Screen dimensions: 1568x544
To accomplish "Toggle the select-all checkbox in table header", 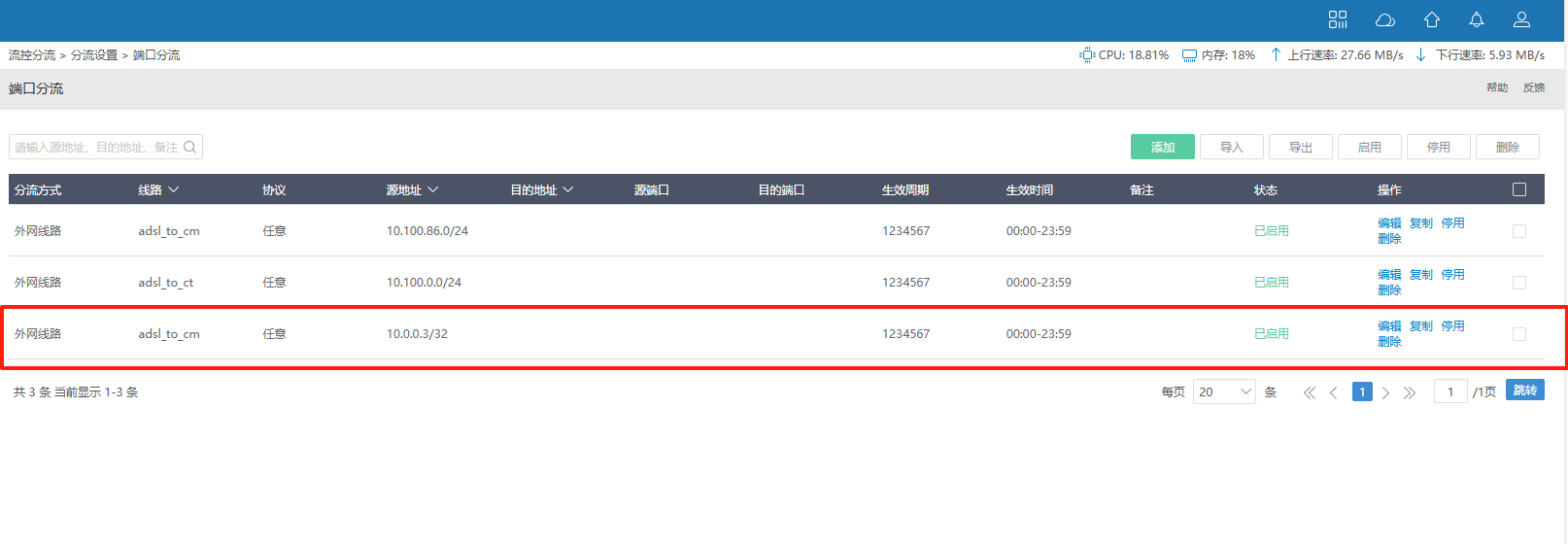I will [1519, 189].
